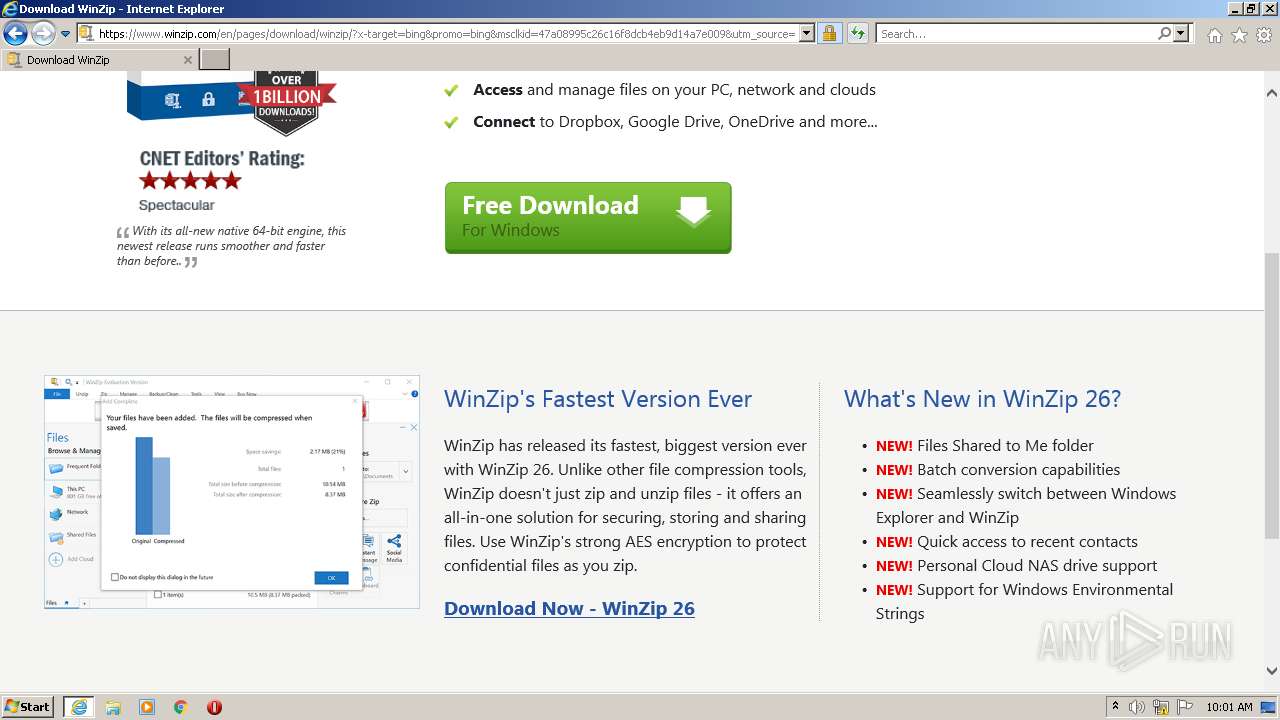
Task: Click the network tray icon
Action: [1161, 707]
